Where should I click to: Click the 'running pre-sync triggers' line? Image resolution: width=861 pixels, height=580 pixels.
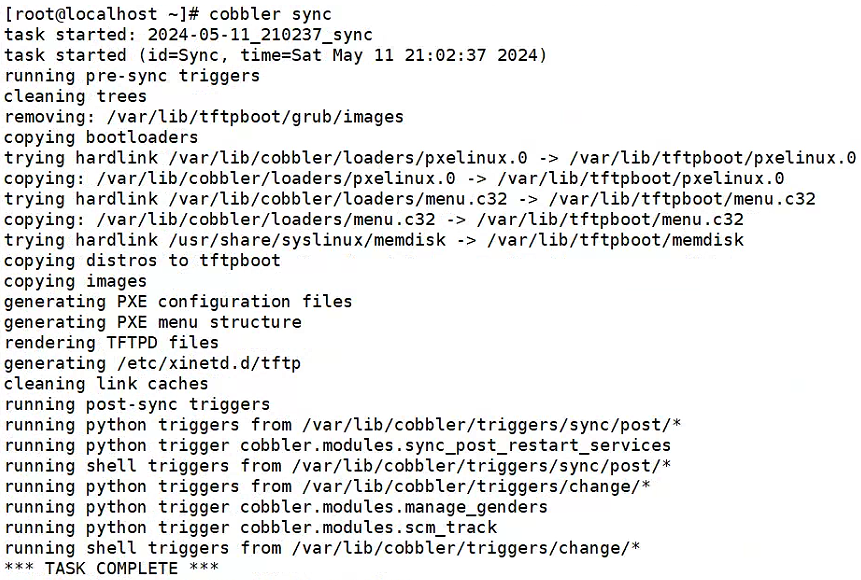[x=132, y=76]
